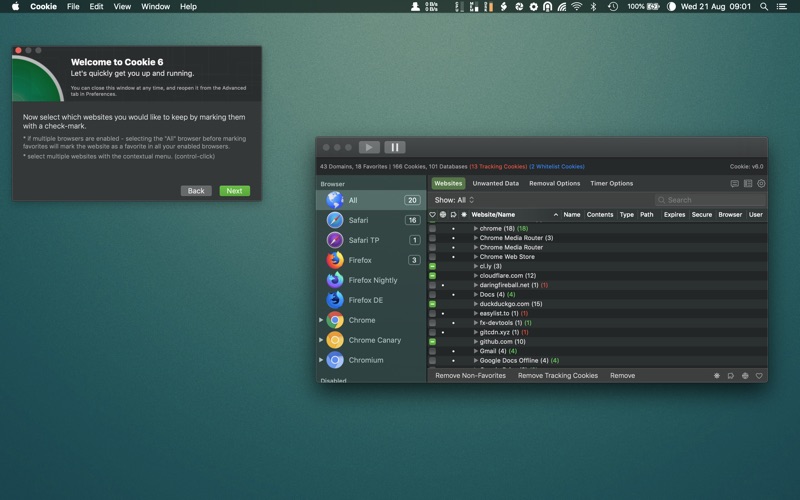
Task: Click the play button in Cookie toolbar
Action: coord(369,147)
